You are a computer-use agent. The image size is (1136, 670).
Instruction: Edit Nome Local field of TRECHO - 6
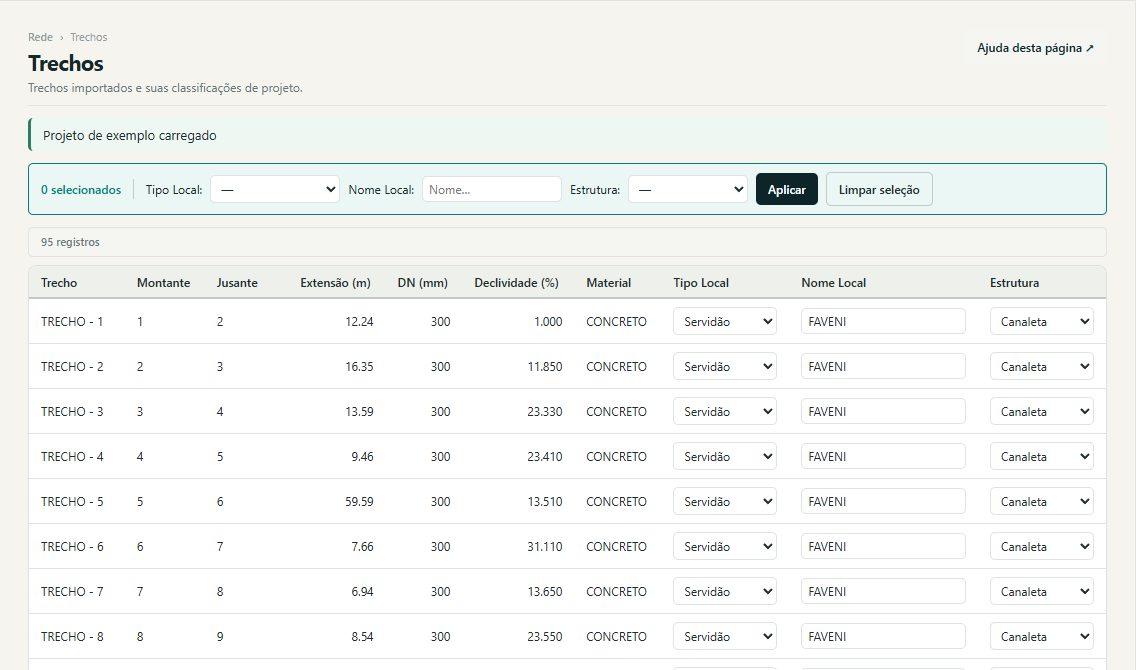click(883, 546)
